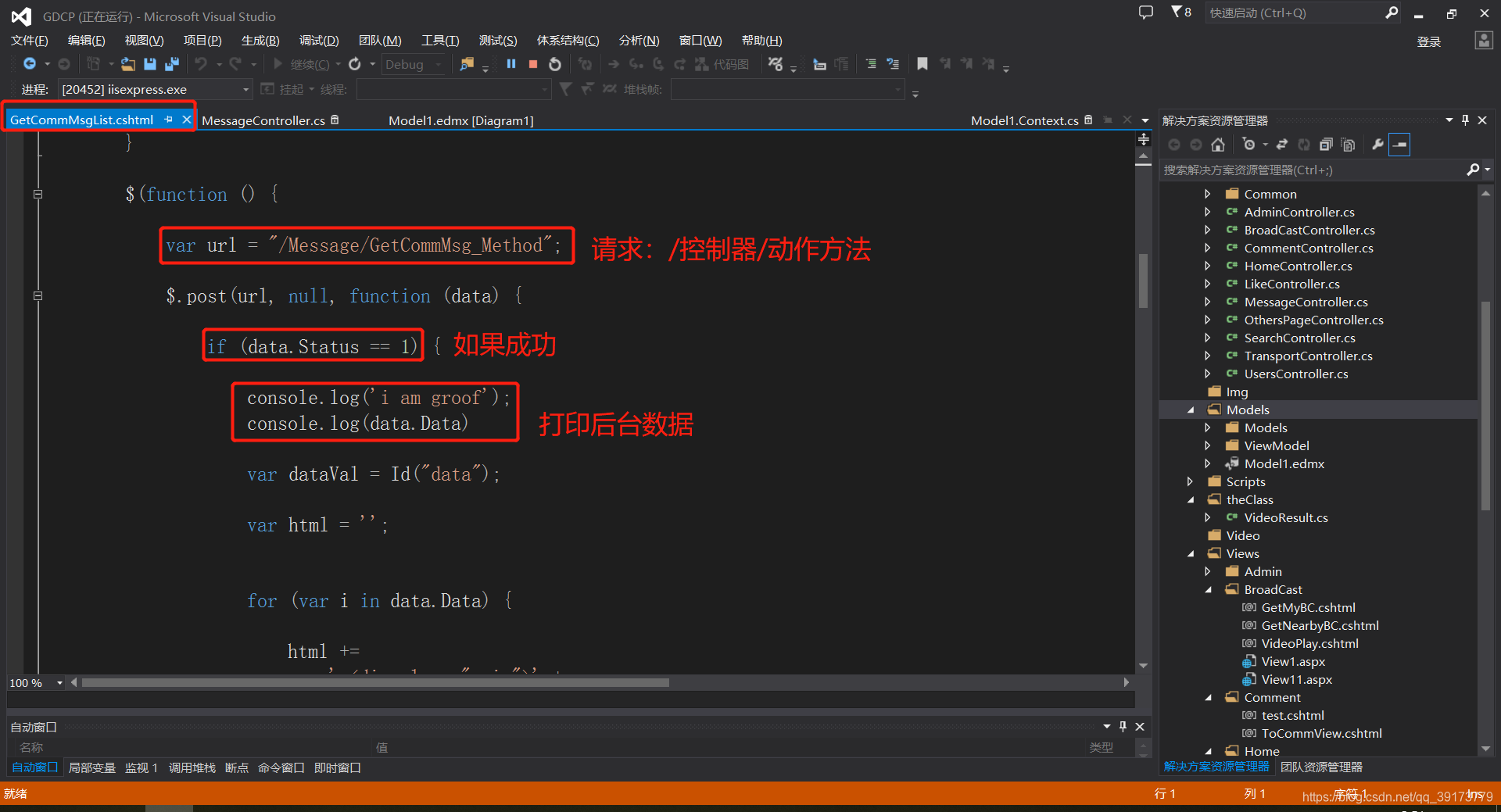
Task: Collapse the $(function () outlining block
Action: [38, 194]
